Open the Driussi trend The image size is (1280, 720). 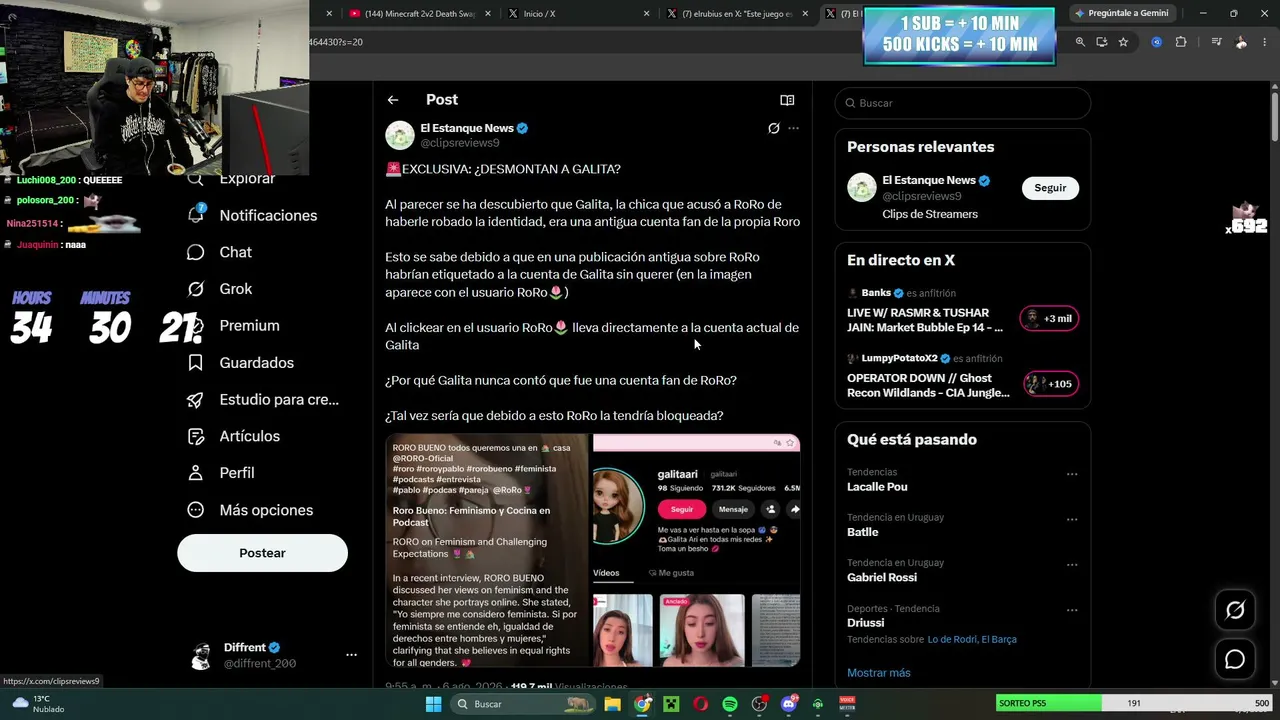[x=866, y=623]
